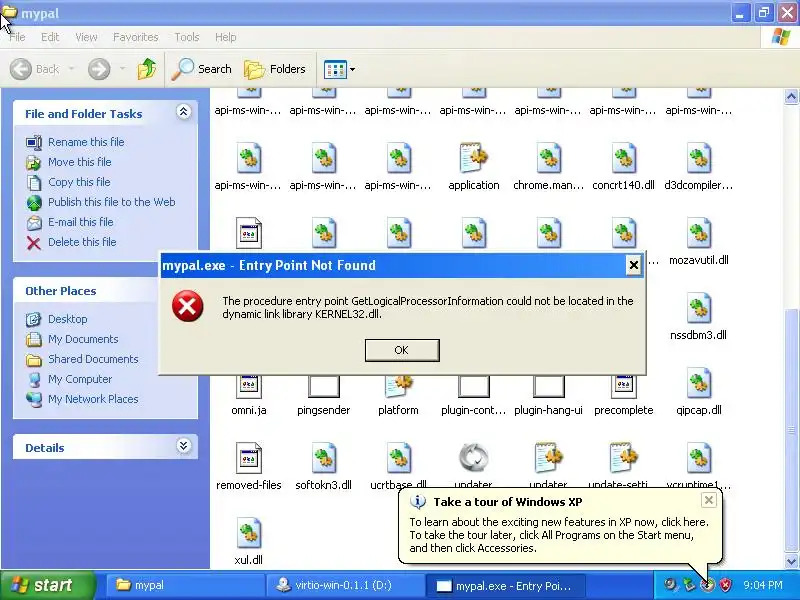Open the Tools menu
Image resolution: width=800 pixels, height=600 pixels.
pos(187,37)
